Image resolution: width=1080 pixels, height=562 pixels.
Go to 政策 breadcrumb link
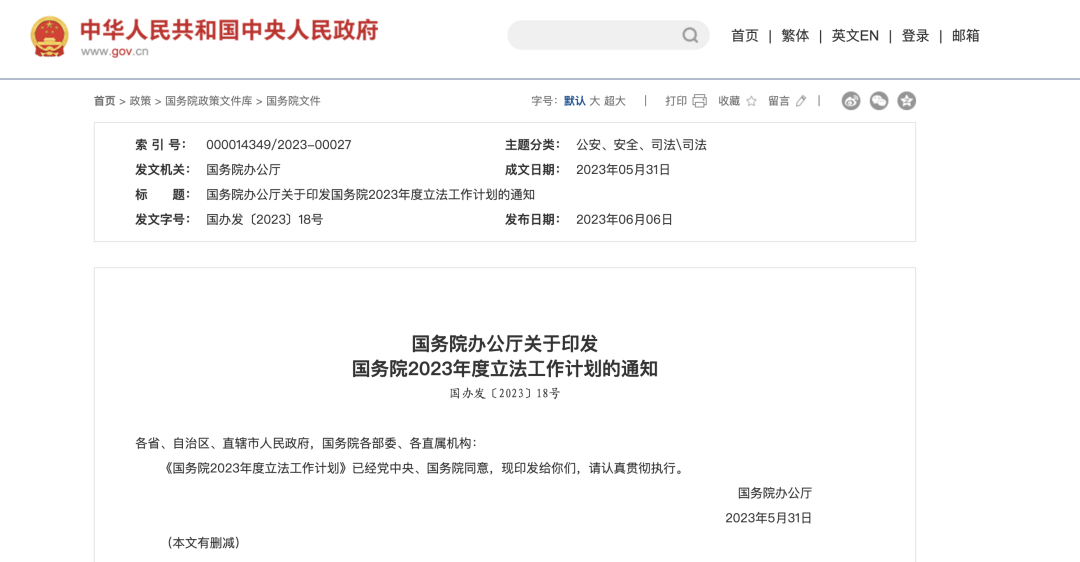coord(141,101)
